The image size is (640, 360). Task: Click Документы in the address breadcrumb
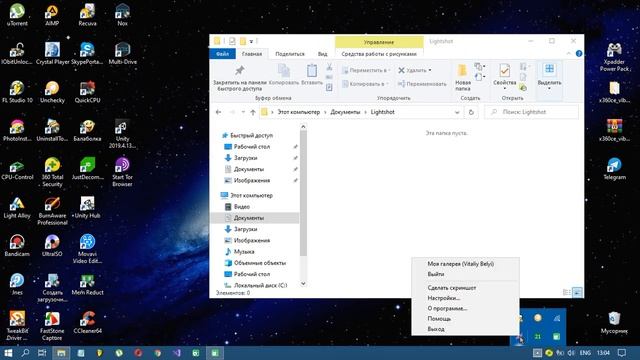345,112
